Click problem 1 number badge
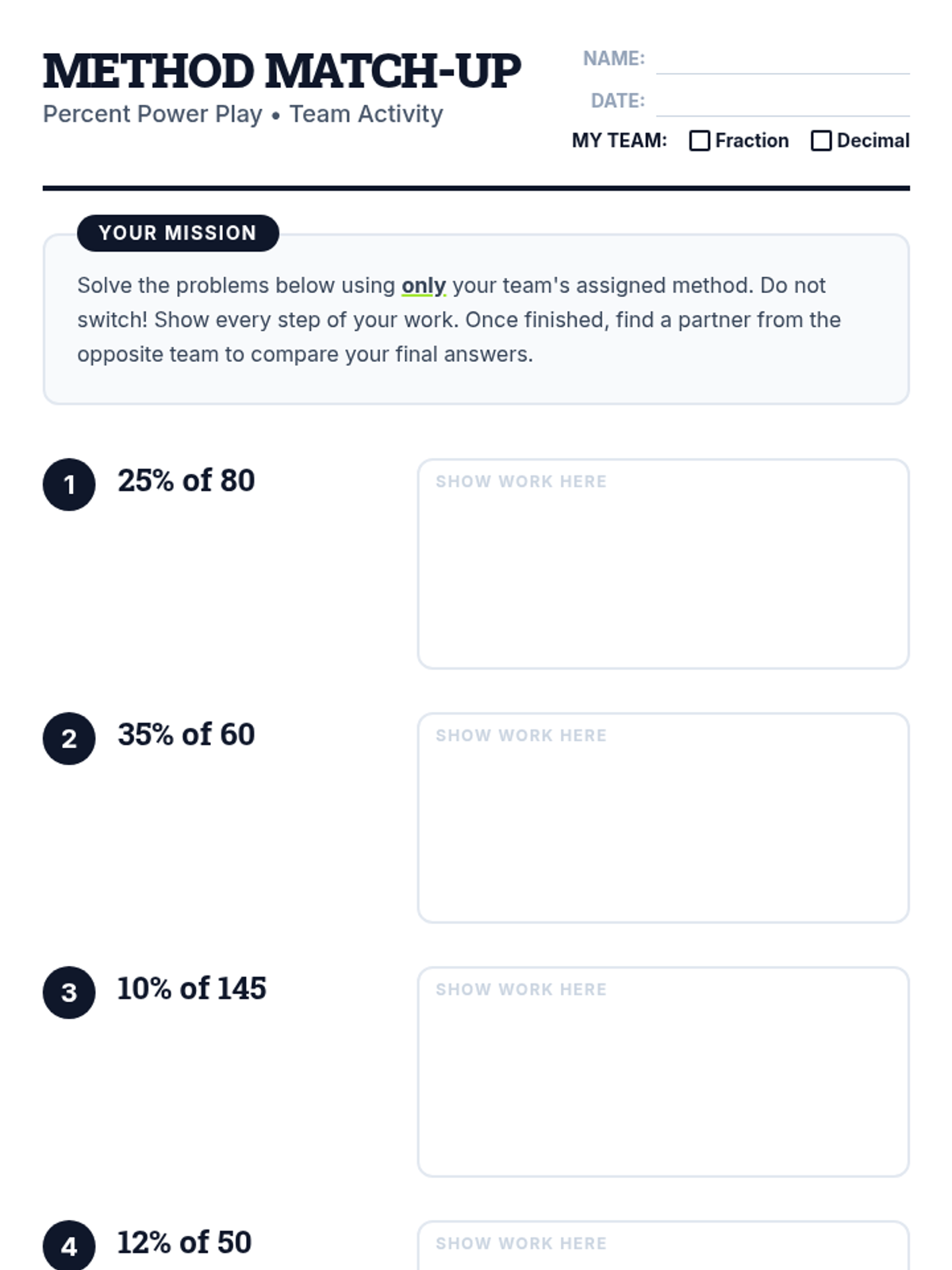952x1270 pixels. pos(69,484)
